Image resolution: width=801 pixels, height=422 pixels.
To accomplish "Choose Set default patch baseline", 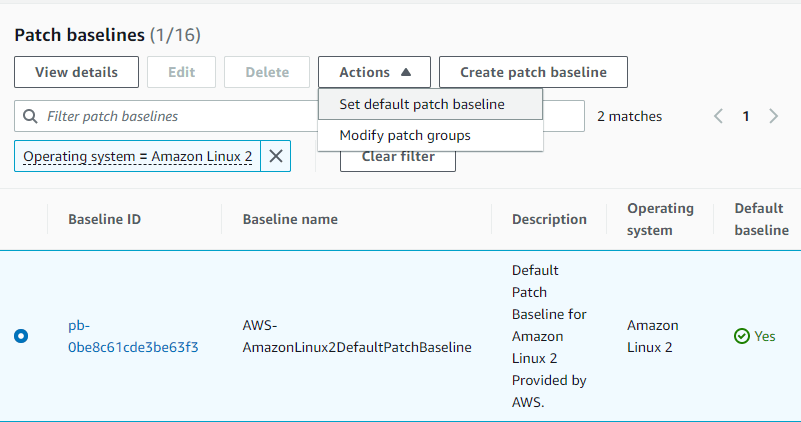I will [421, 104].
